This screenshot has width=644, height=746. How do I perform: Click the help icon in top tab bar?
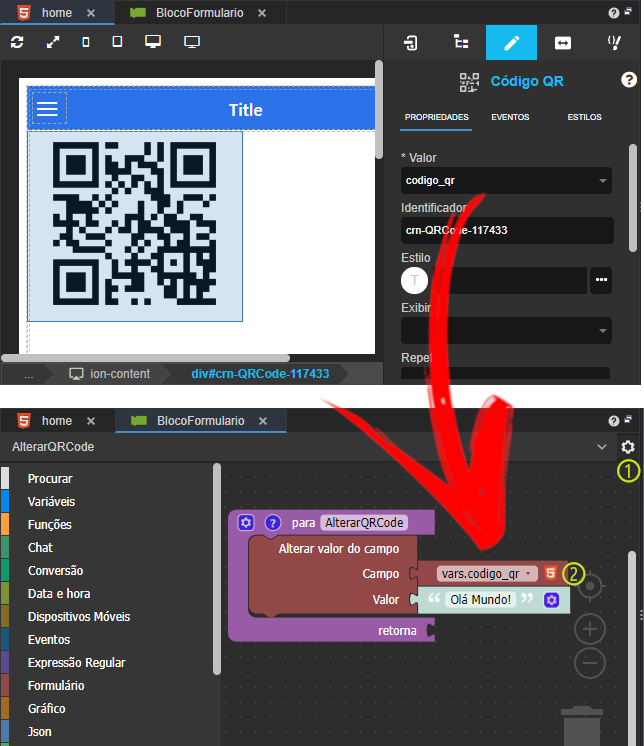tap(614, 13)
